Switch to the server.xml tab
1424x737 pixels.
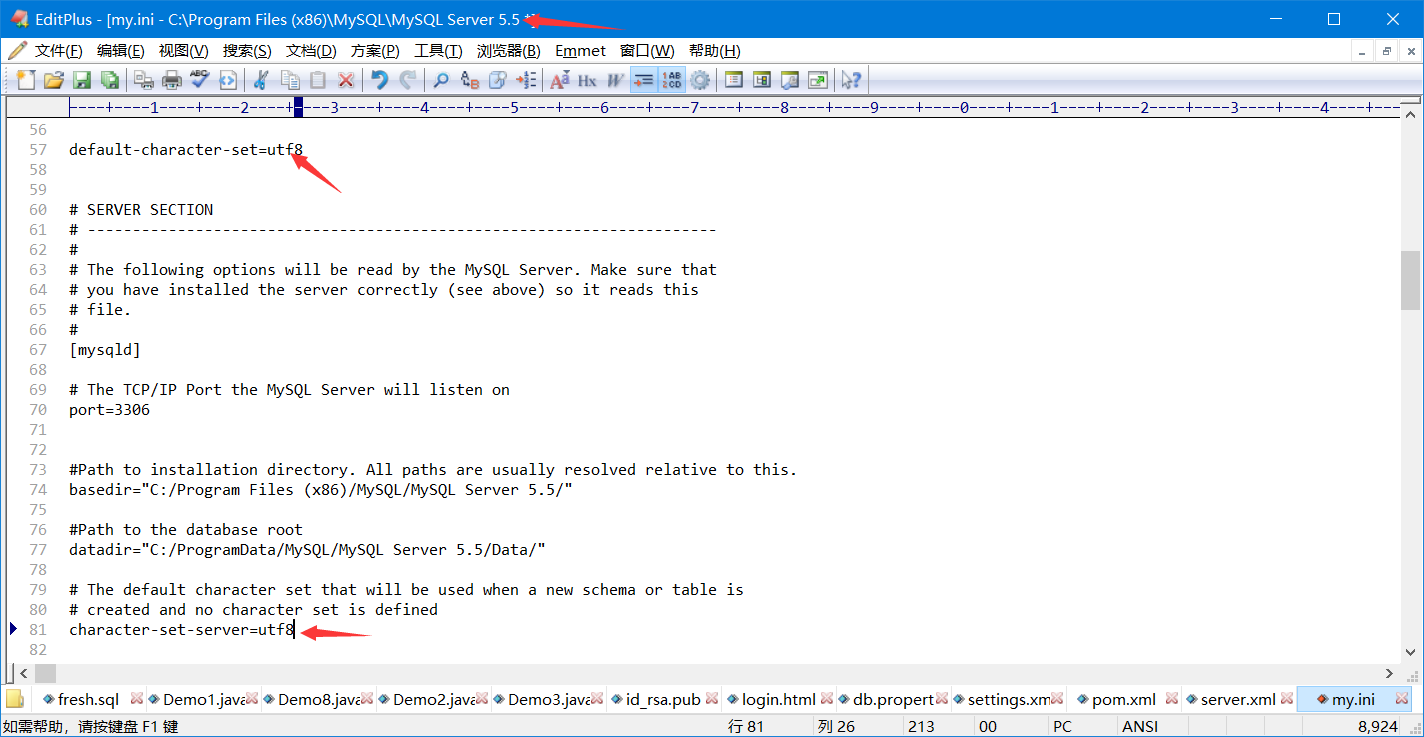click(x=1238, y=699)
